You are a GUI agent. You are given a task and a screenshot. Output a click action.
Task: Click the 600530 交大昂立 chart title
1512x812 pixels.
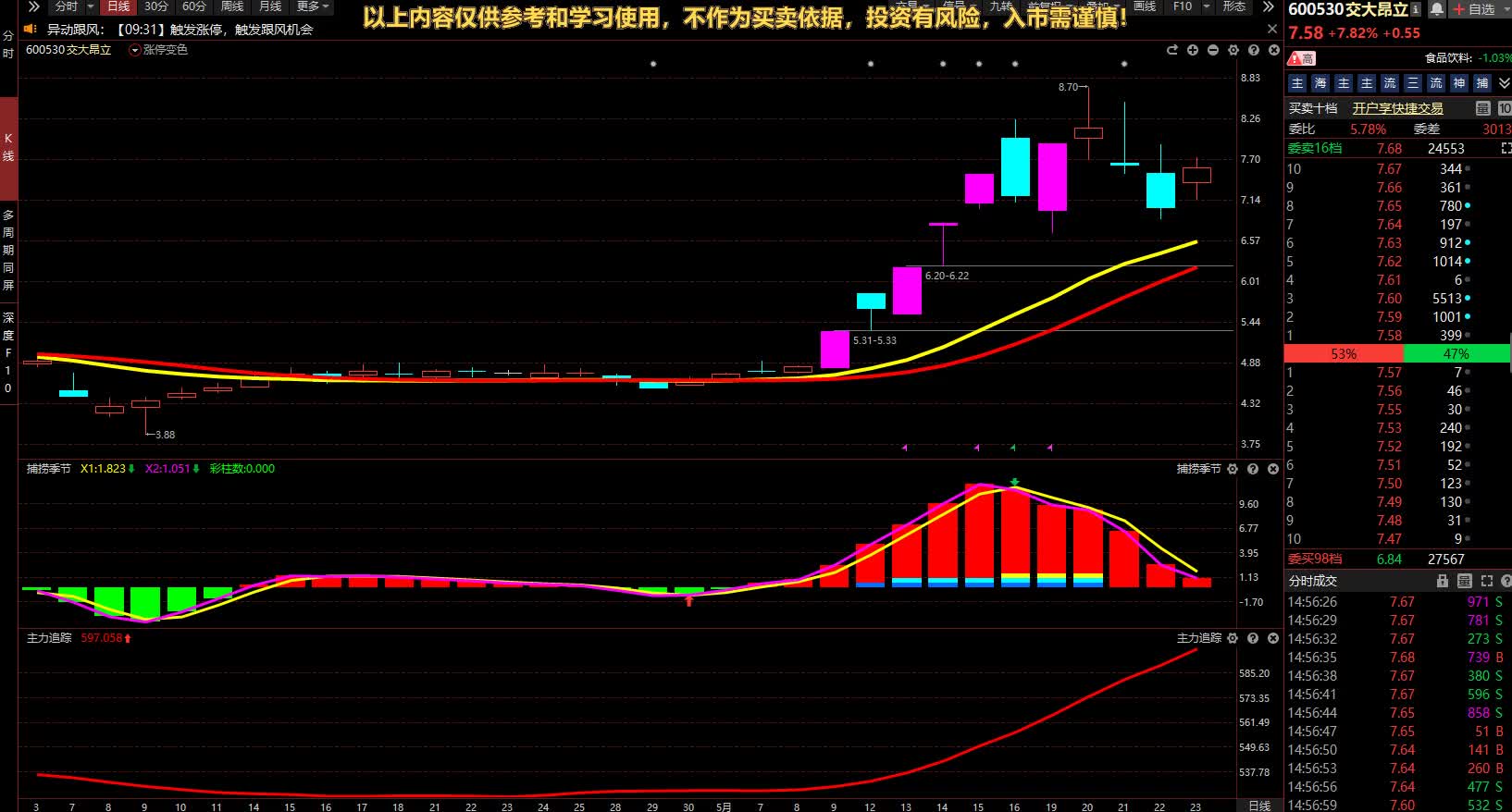click(x=68, y=50)
